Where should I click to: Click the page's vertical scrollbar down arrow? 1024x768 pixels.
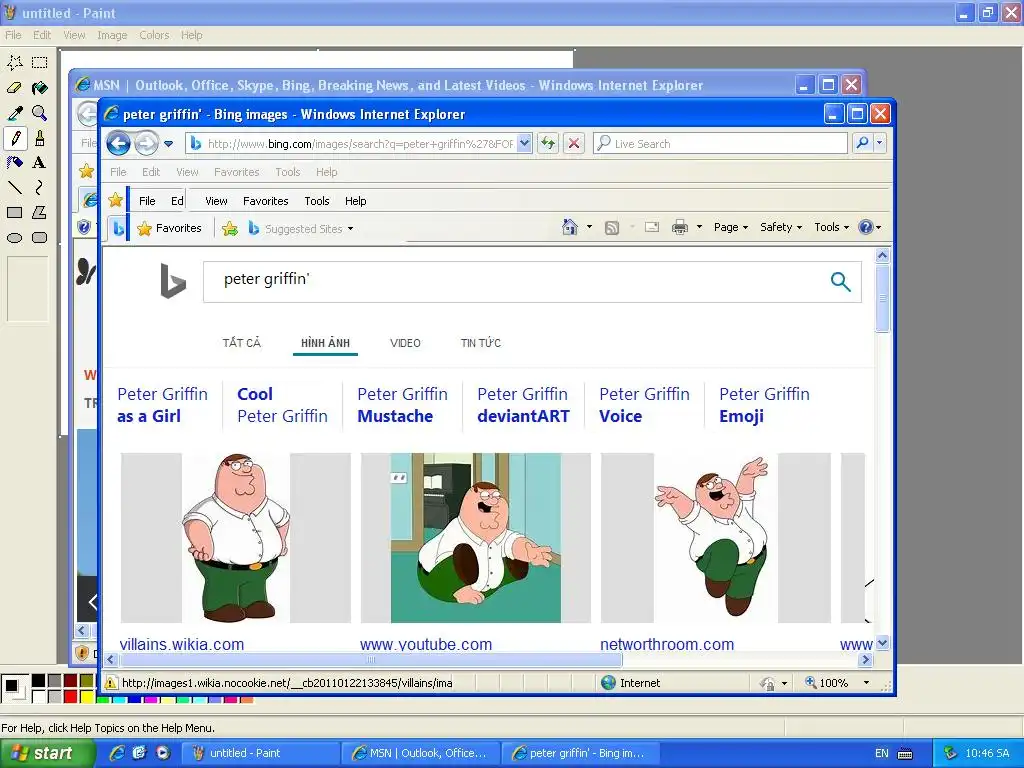[882, 643]
